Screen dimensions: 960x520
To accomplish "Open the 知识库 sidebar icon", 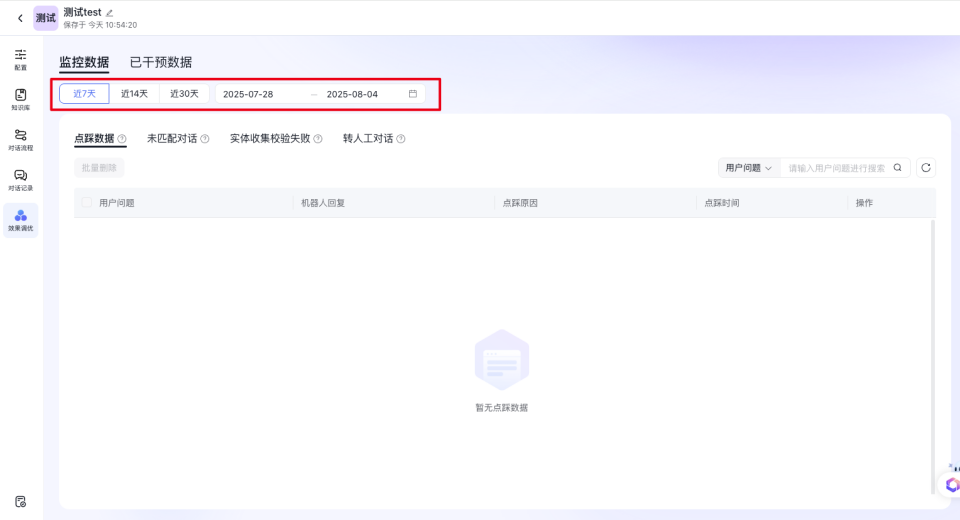I will click(x=21, y=96).
